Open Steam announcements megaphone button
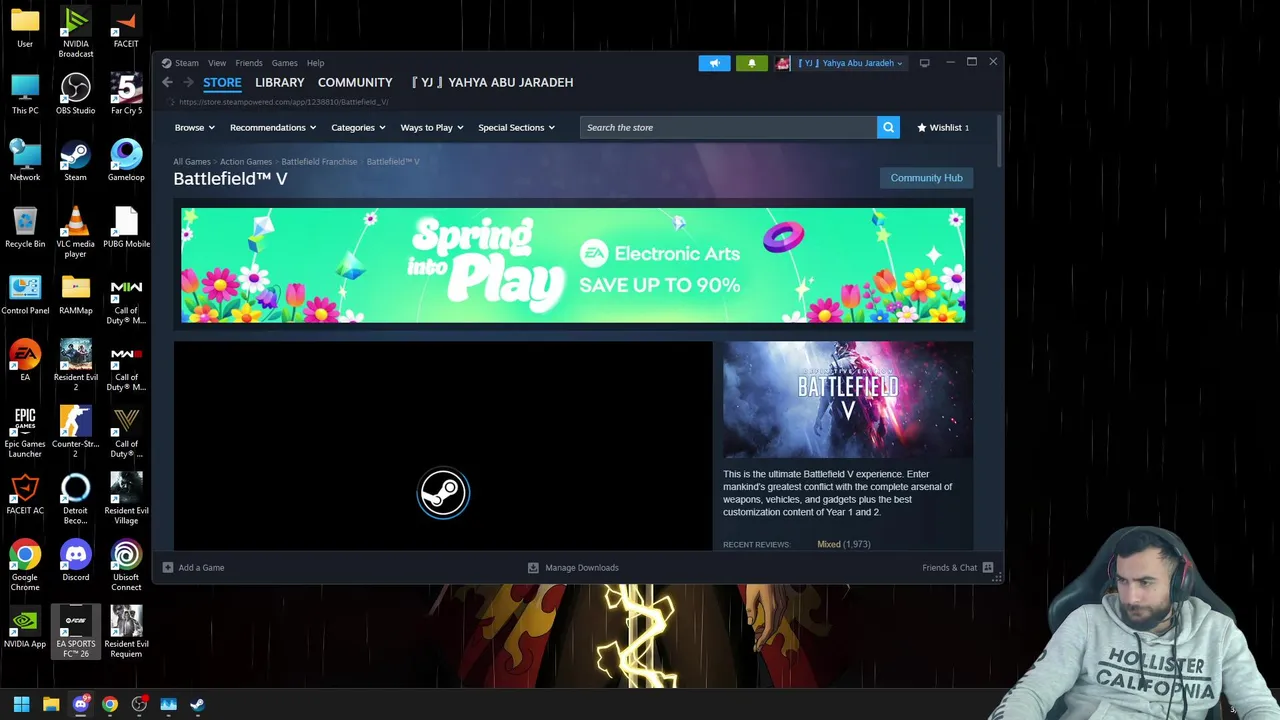 pos(714,63)
